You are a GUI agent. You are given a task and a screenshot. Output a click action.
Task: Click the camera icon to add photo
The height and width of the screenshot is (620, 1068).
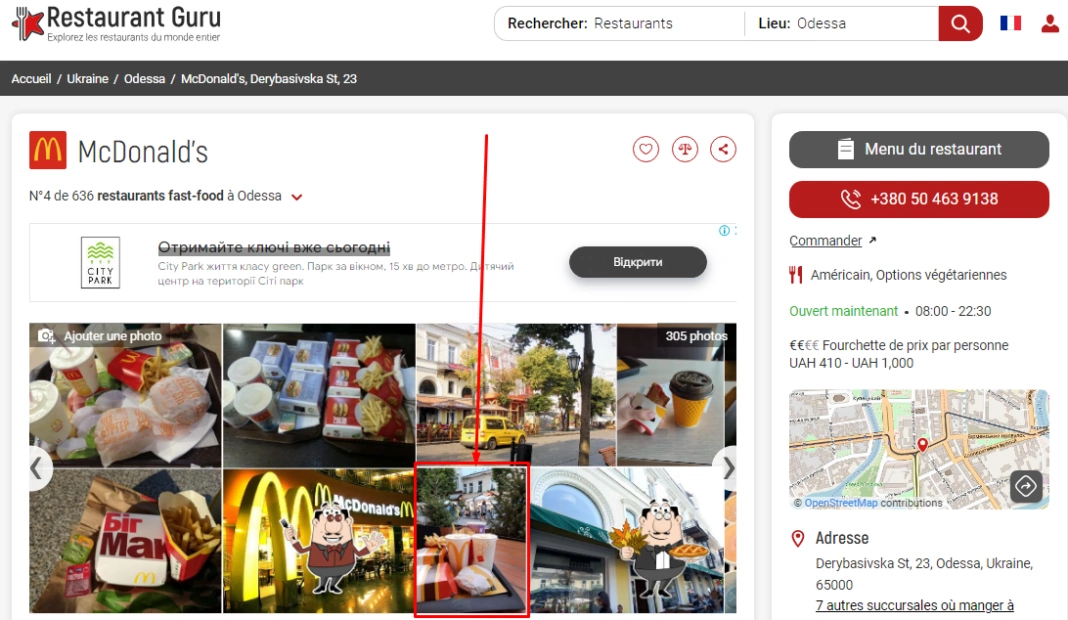click(46, 336)
